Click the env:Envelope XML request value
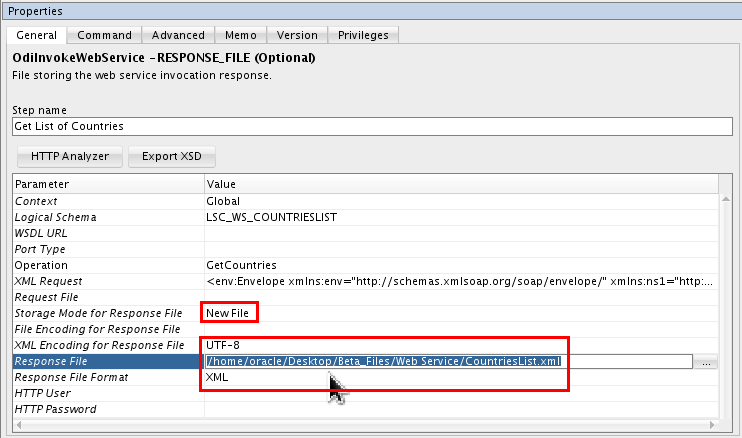This screenshot has height=438, width=742. coord(459,281)
